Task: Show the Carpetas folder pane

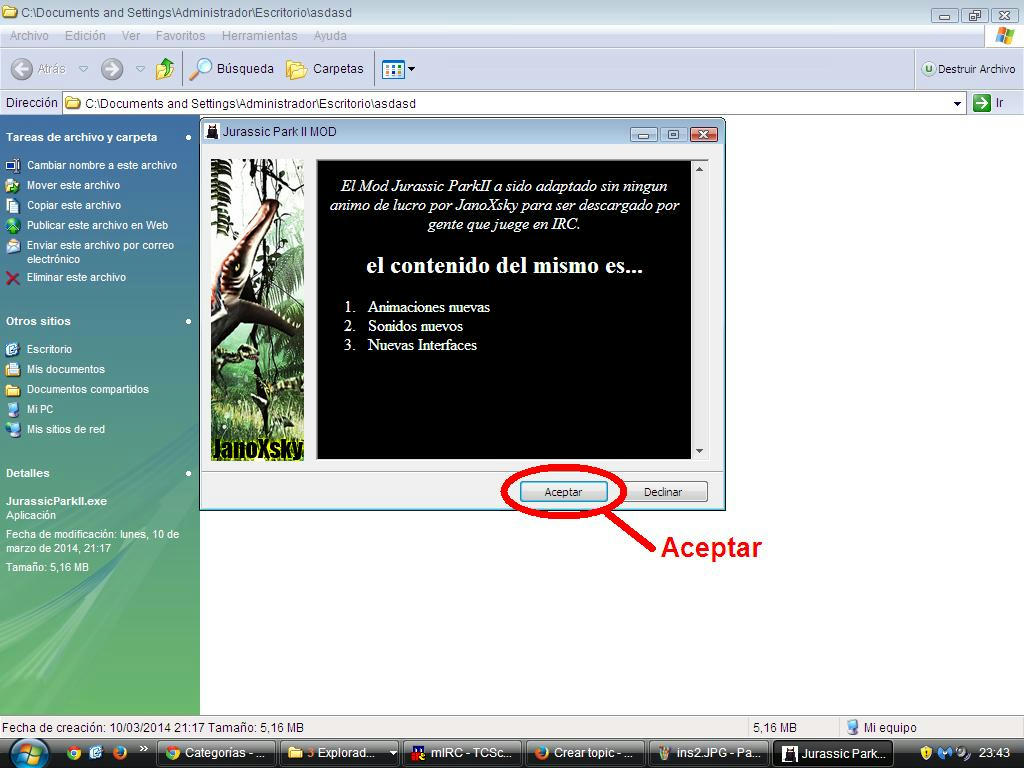Action: (325, 69)
